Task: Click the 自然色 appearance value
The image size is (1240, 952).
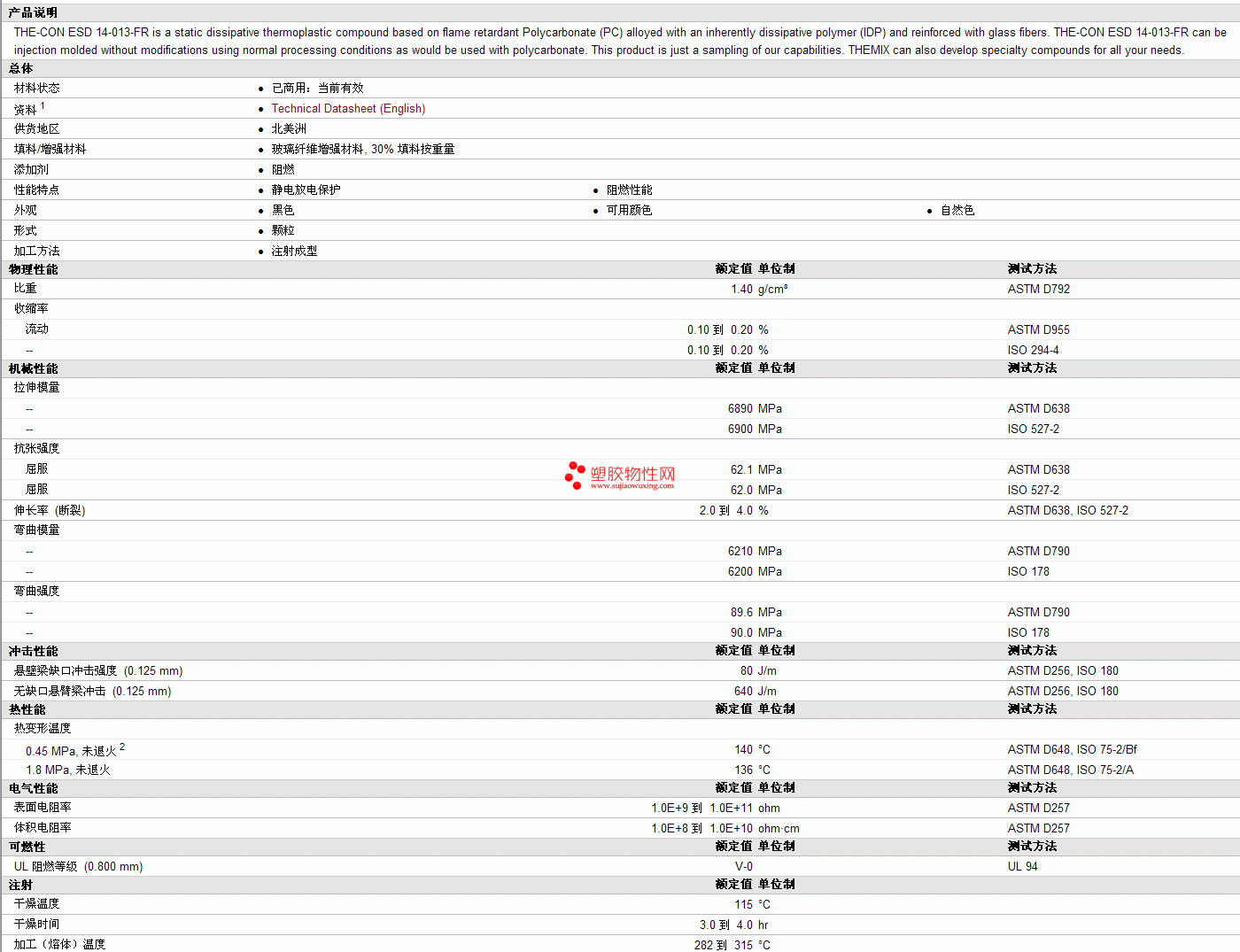Action: click(x=957, y=210)
